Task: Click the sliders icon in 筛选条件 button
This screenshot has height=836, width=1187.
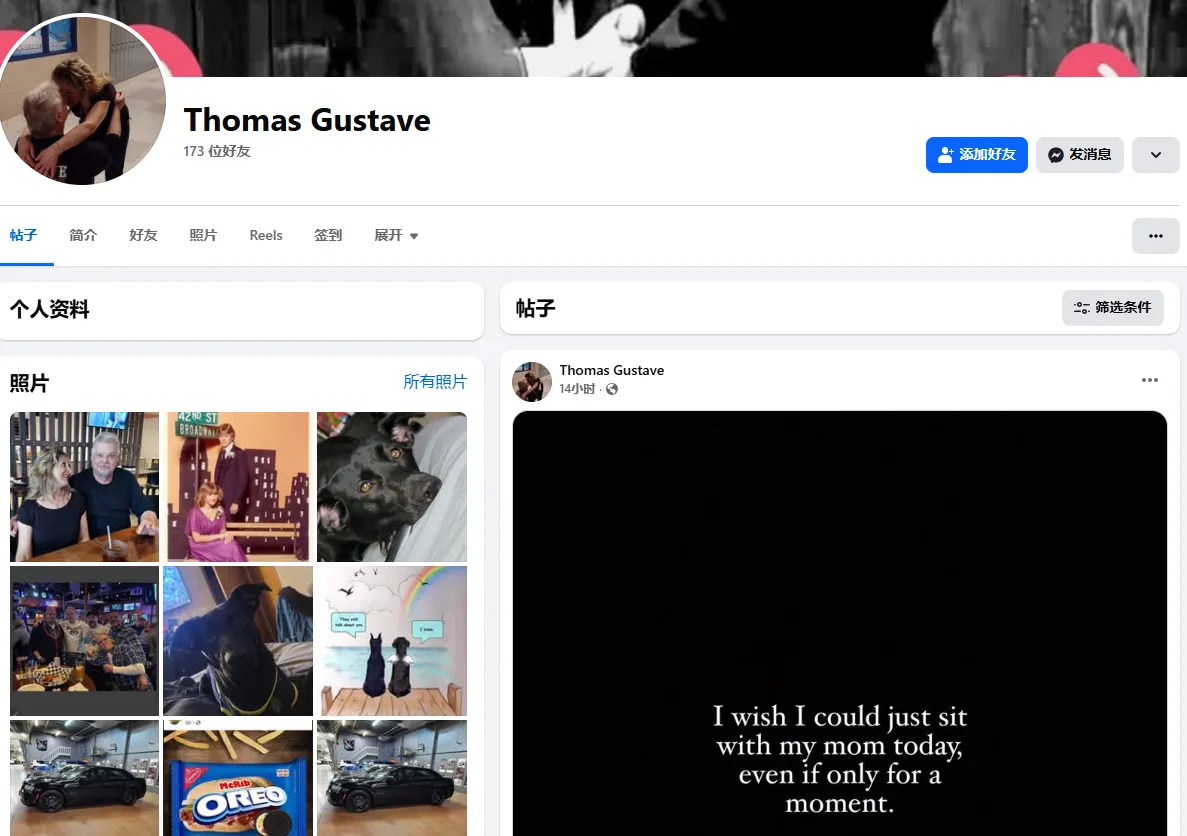Action: coord(1082,307)
